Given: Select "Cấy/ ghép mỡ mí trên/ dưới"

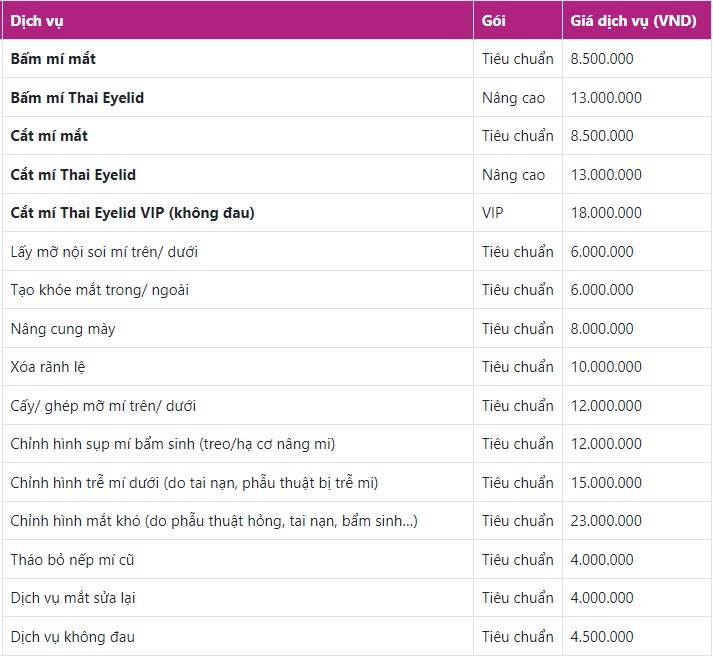Looking at the screenshot, I should coord(103,406).
